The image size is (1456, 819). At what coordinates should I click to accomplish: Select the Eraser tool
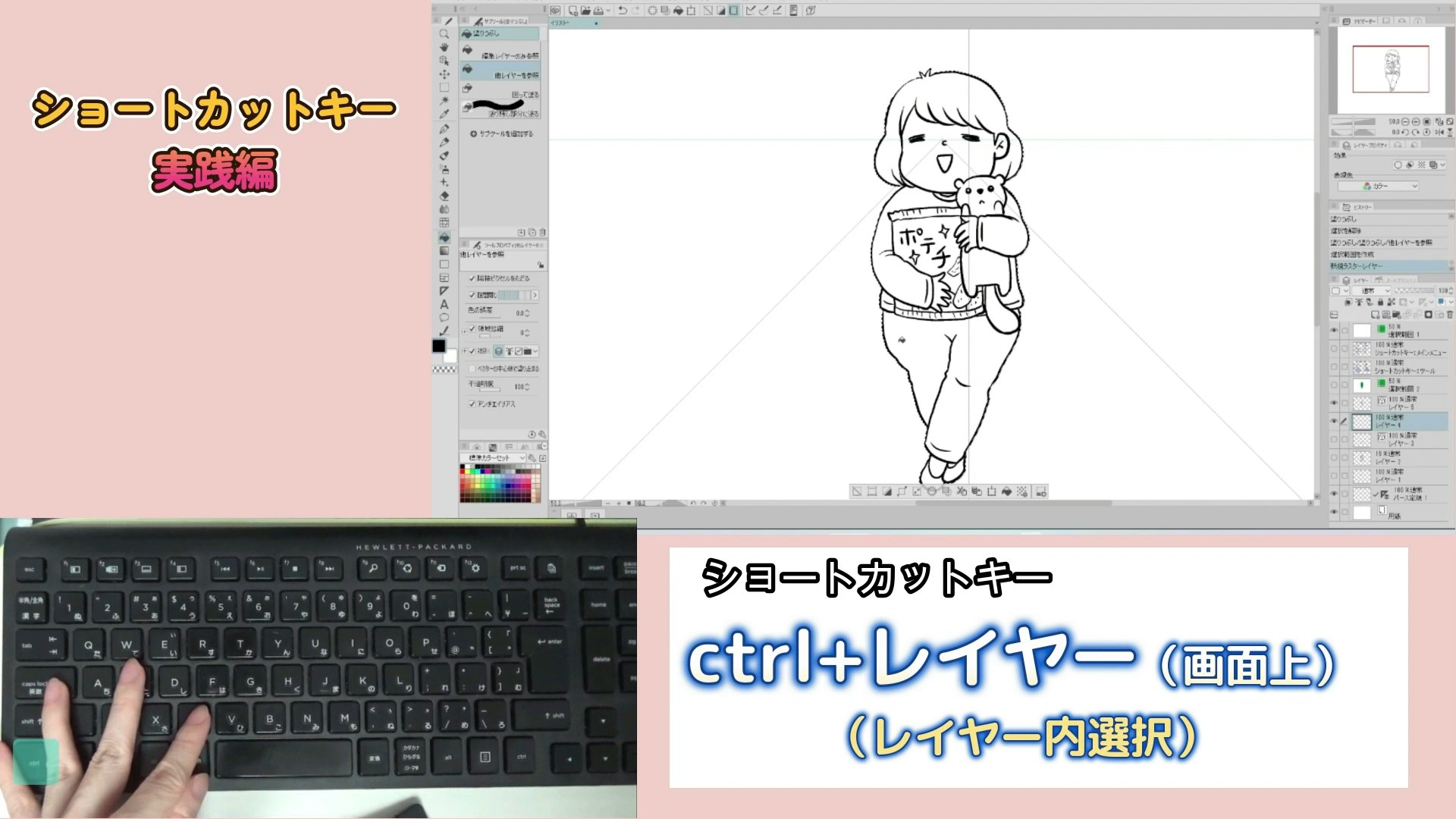[444, 196]
